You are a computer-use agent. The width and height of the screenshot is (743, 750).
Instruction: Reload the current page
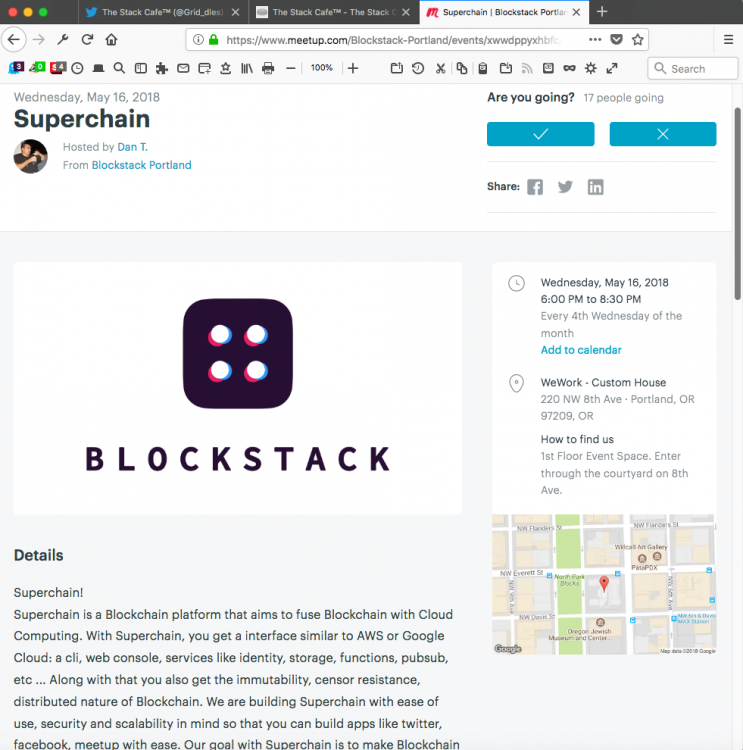point(87,40)
